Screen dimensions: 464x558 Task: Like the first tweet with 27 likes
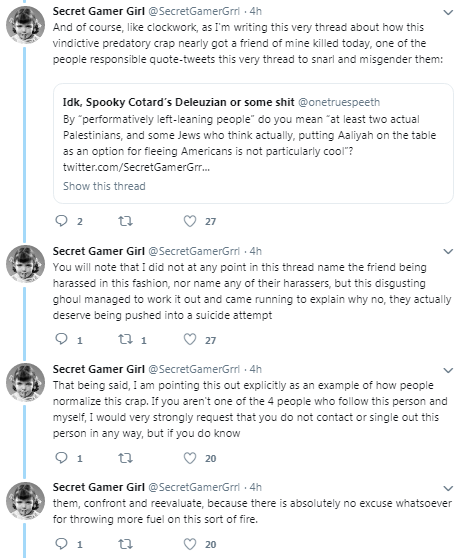[x=190, y=221]
